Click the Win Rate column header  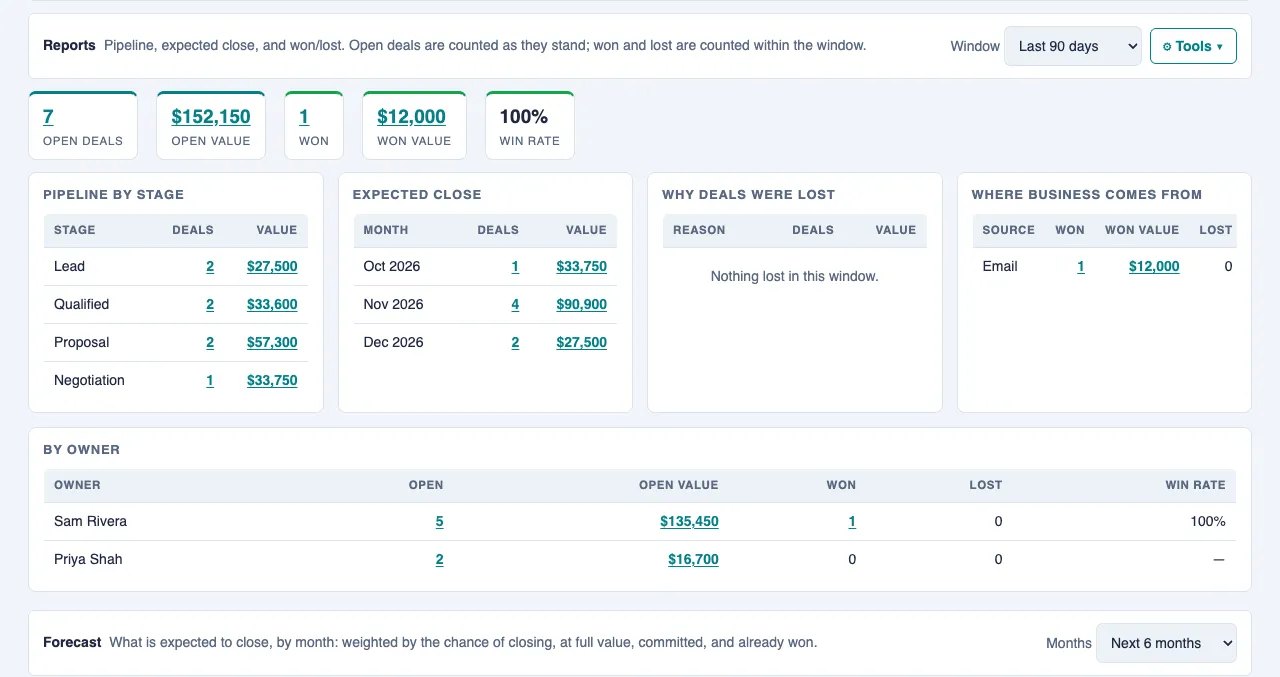coord(1195,484)
